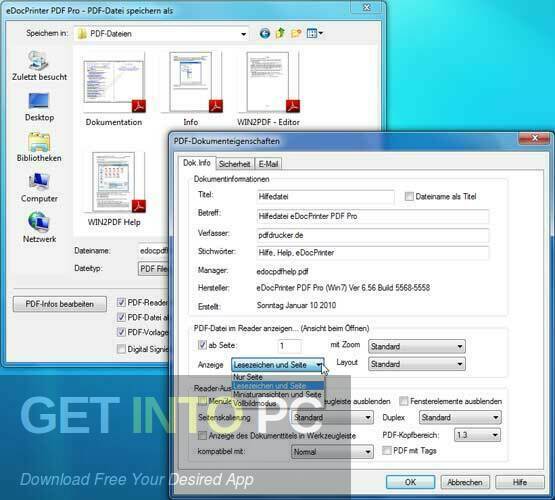Open the Dateityp dropdown in save dialog
The image size is (555, 500).
point(154,269)
